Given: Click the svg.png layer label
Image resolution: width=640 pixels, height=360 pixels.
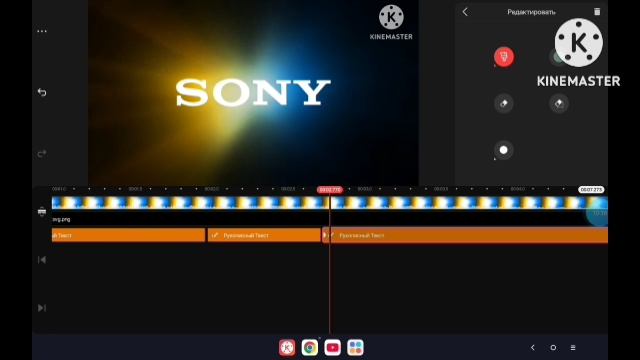Looking at the screenshot, I should pyautogui.click(x=61, y=219).
